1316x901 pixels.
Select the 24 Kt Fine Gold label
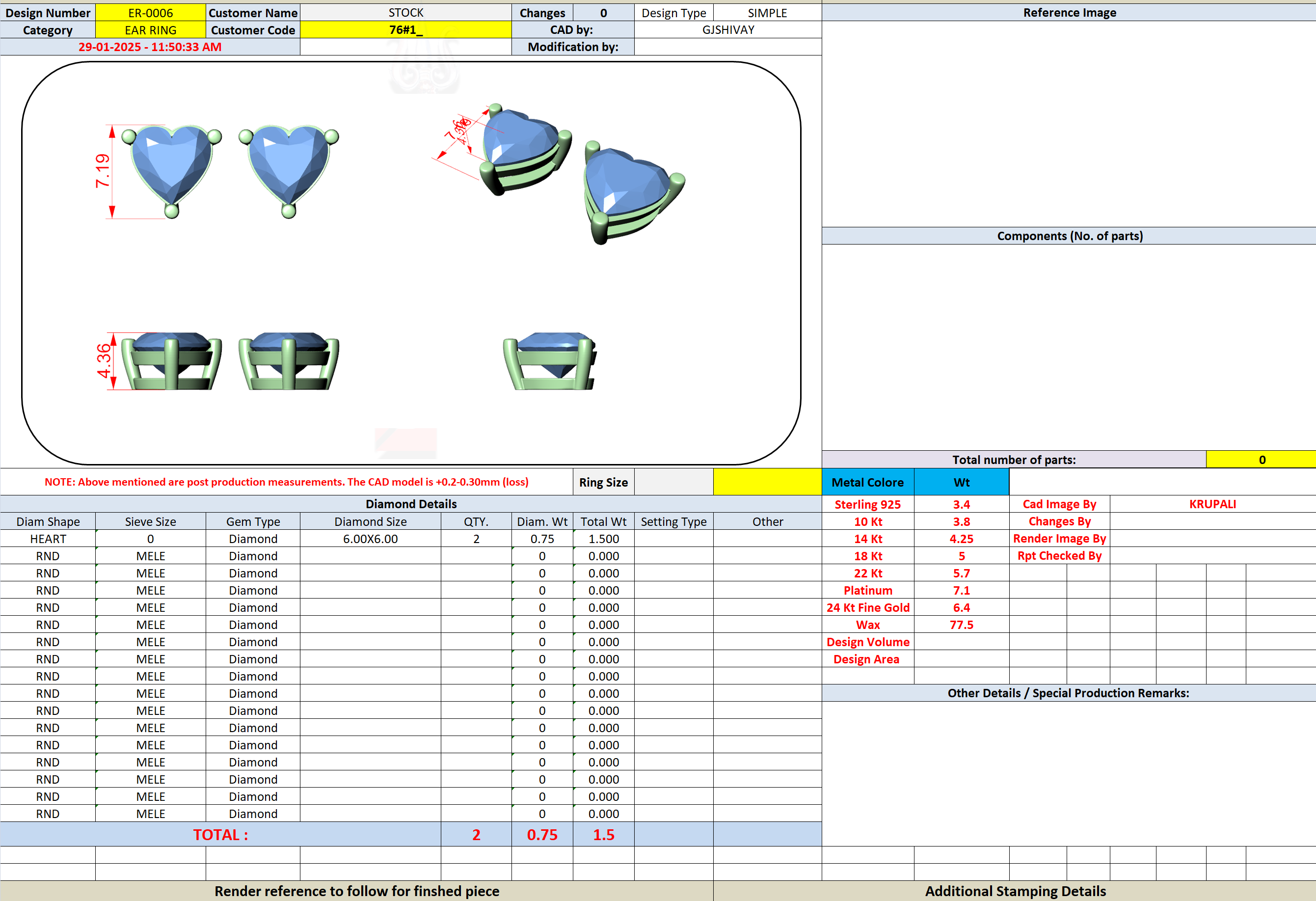click(867, 607)
